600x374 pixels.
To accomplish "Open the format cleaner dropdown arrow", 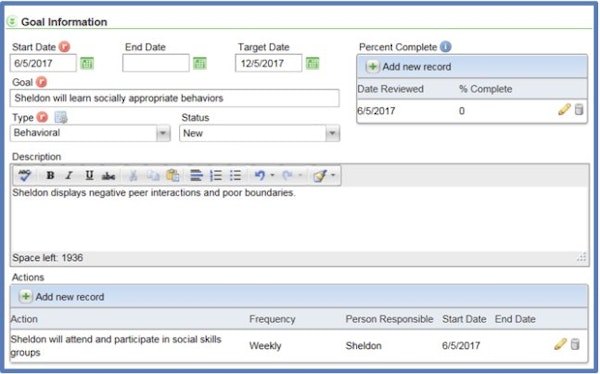I will [x=333, y=175].
